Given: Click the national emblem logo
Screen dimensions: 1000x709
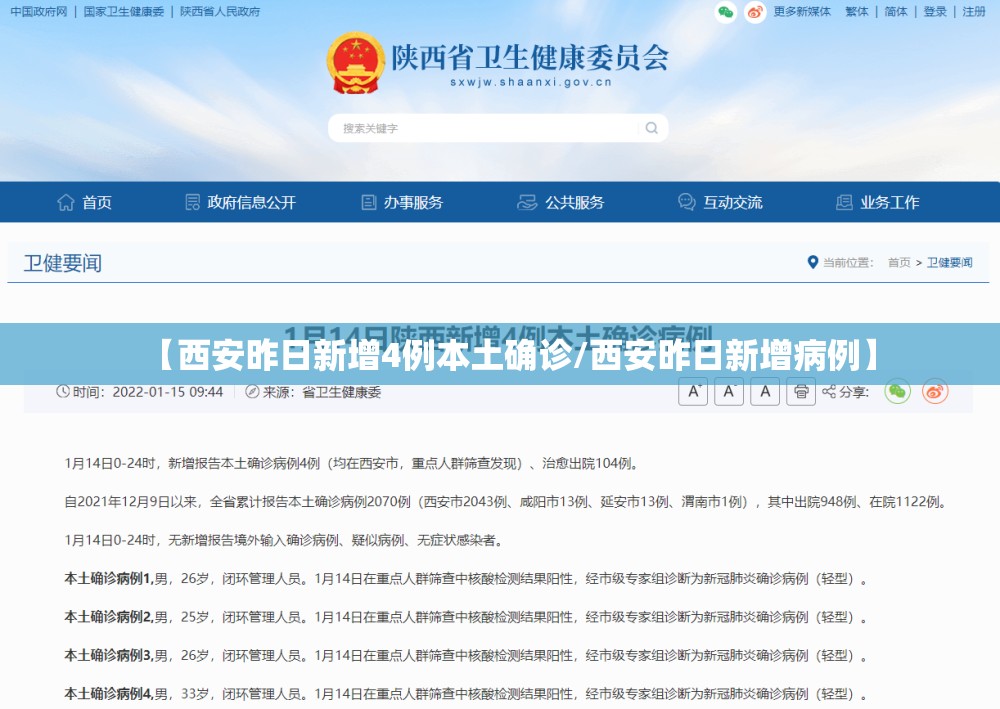Looking at the screenshot, I should [356, 63].
